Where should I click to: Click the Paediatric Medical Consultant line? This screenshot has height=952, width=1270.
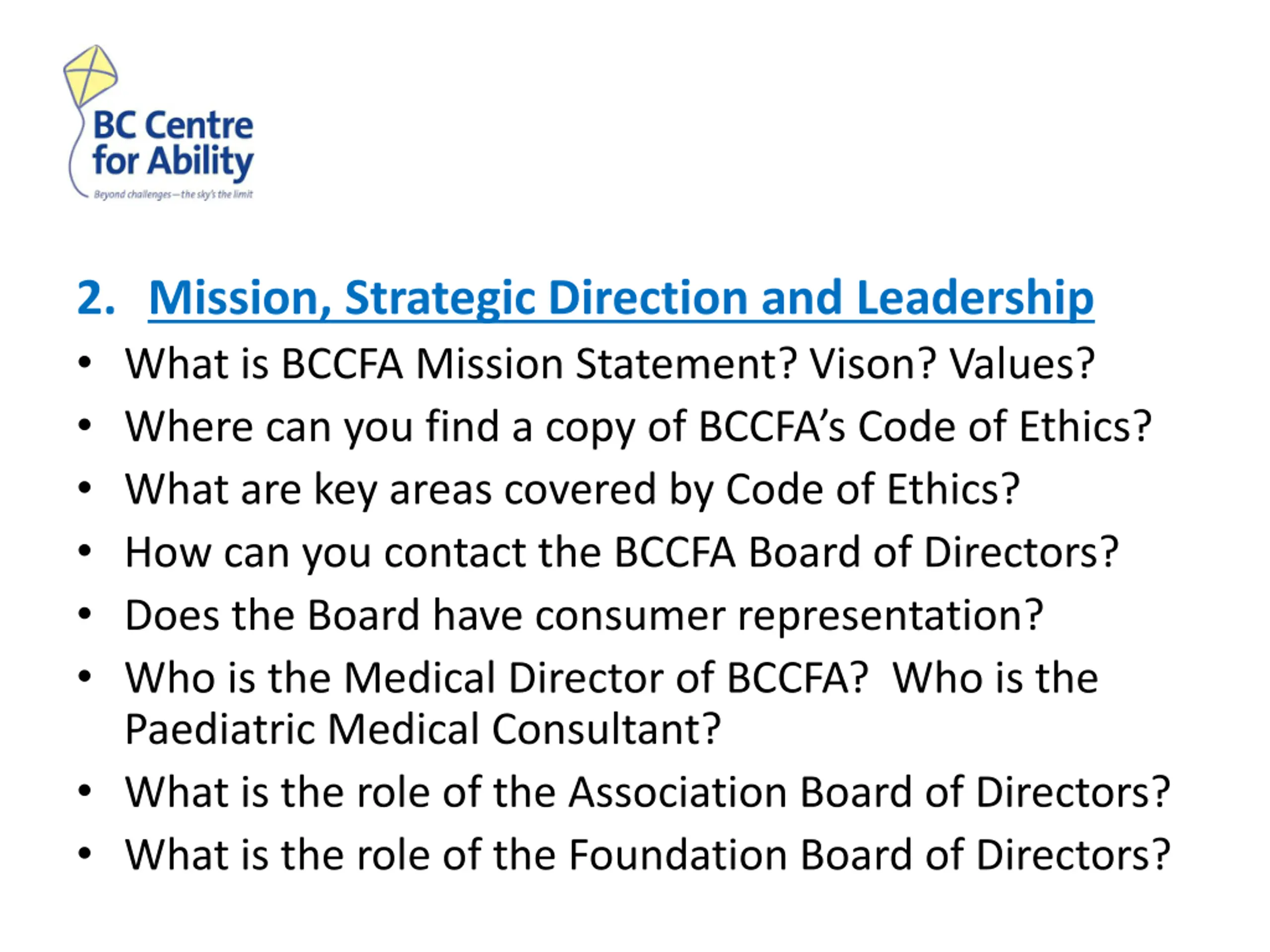tap(423, 729)
